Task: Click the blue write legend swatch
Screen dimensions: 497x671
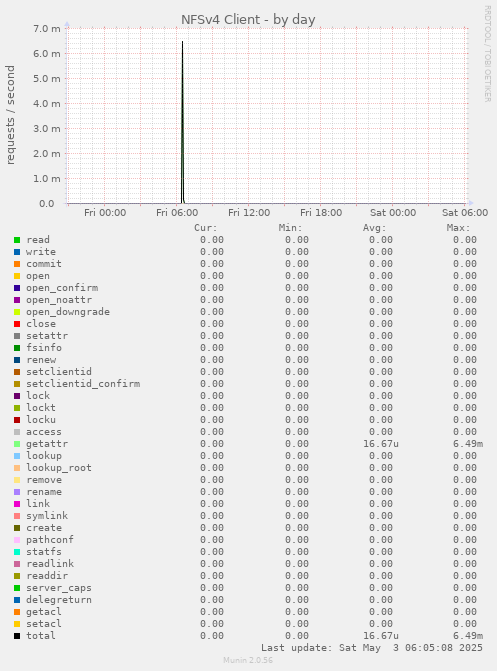Action: (x=17, y=252)
